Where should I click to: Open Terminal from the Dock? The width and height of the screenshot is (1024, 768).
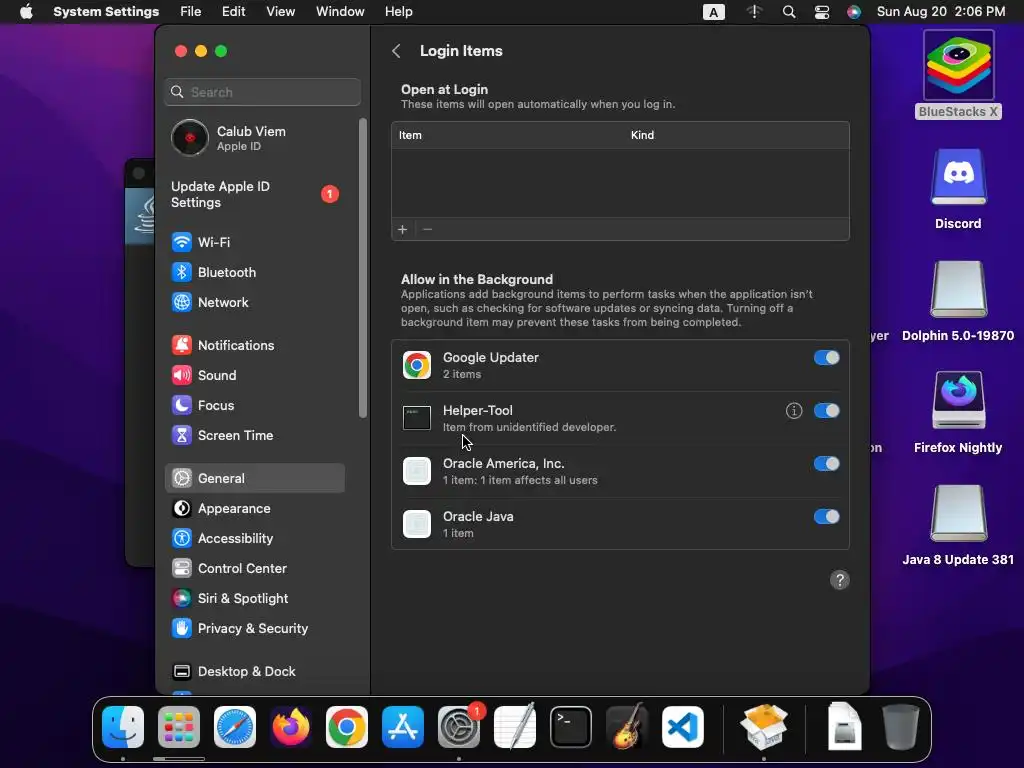click(571, 727)
